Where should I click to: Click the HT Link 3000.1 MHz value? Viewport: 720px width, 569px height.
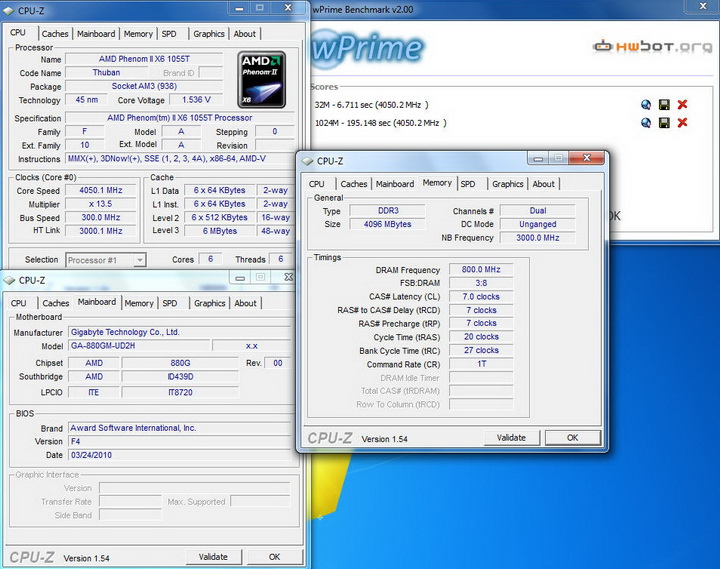[101, 231]
